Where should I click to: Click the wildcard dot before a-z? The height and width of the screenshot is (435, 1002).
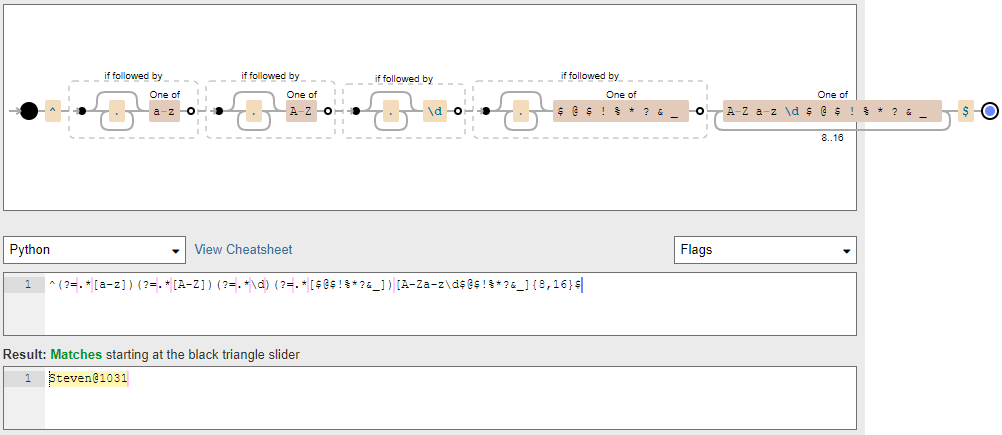[117, 111]
